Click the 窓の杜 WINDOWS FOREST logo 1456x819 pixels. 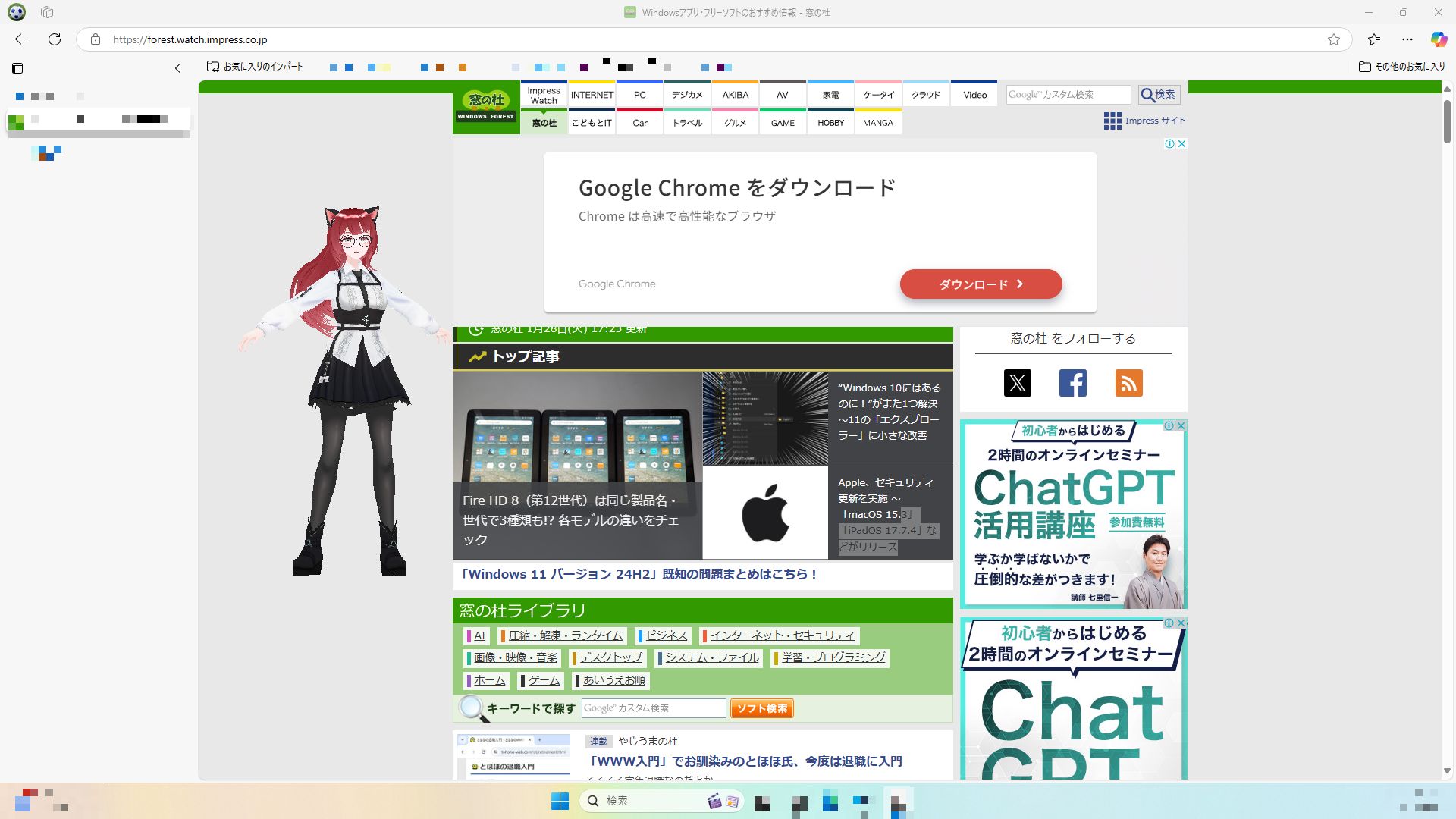485,105
